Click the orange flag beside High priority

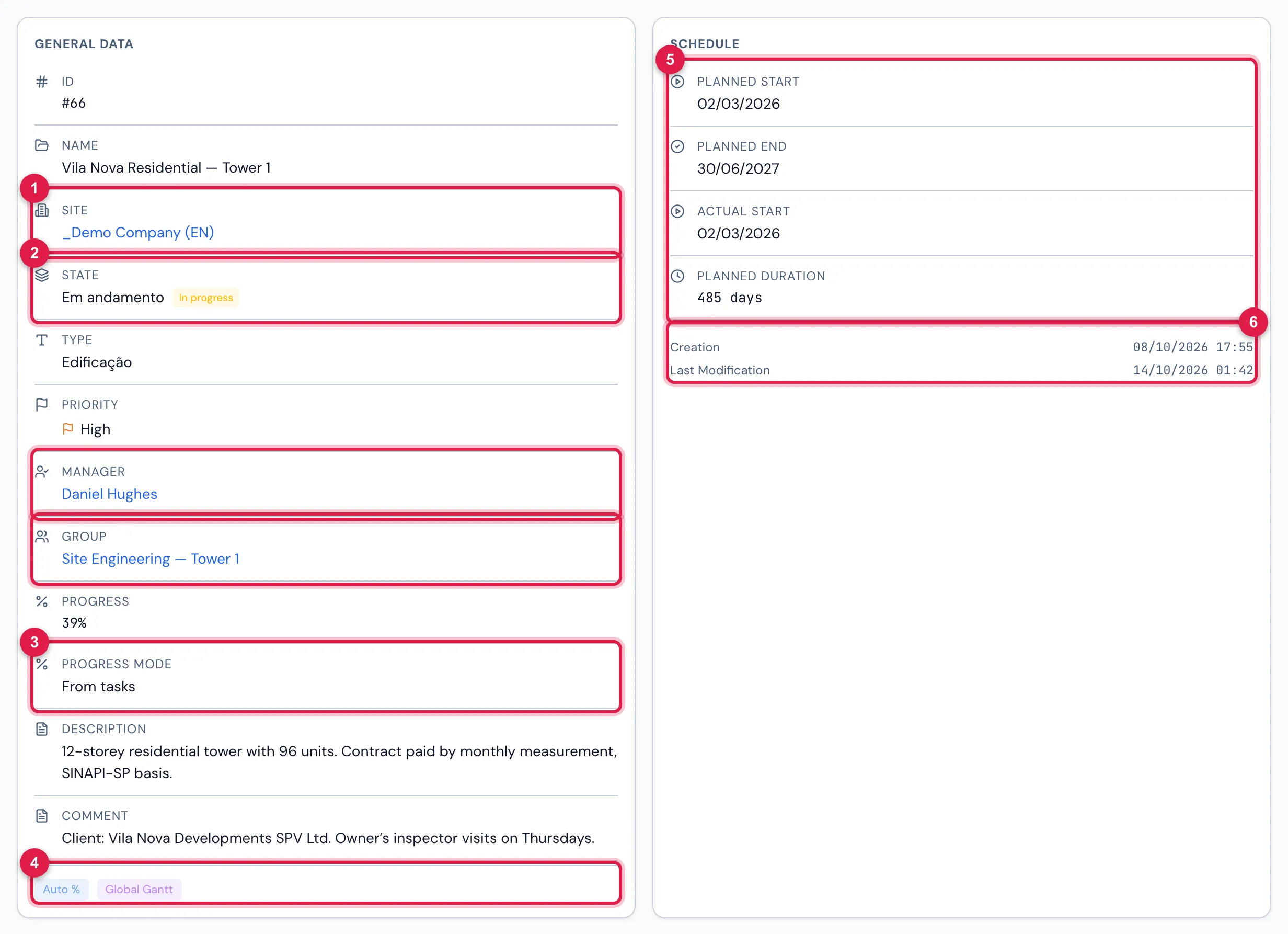(67, 429)
